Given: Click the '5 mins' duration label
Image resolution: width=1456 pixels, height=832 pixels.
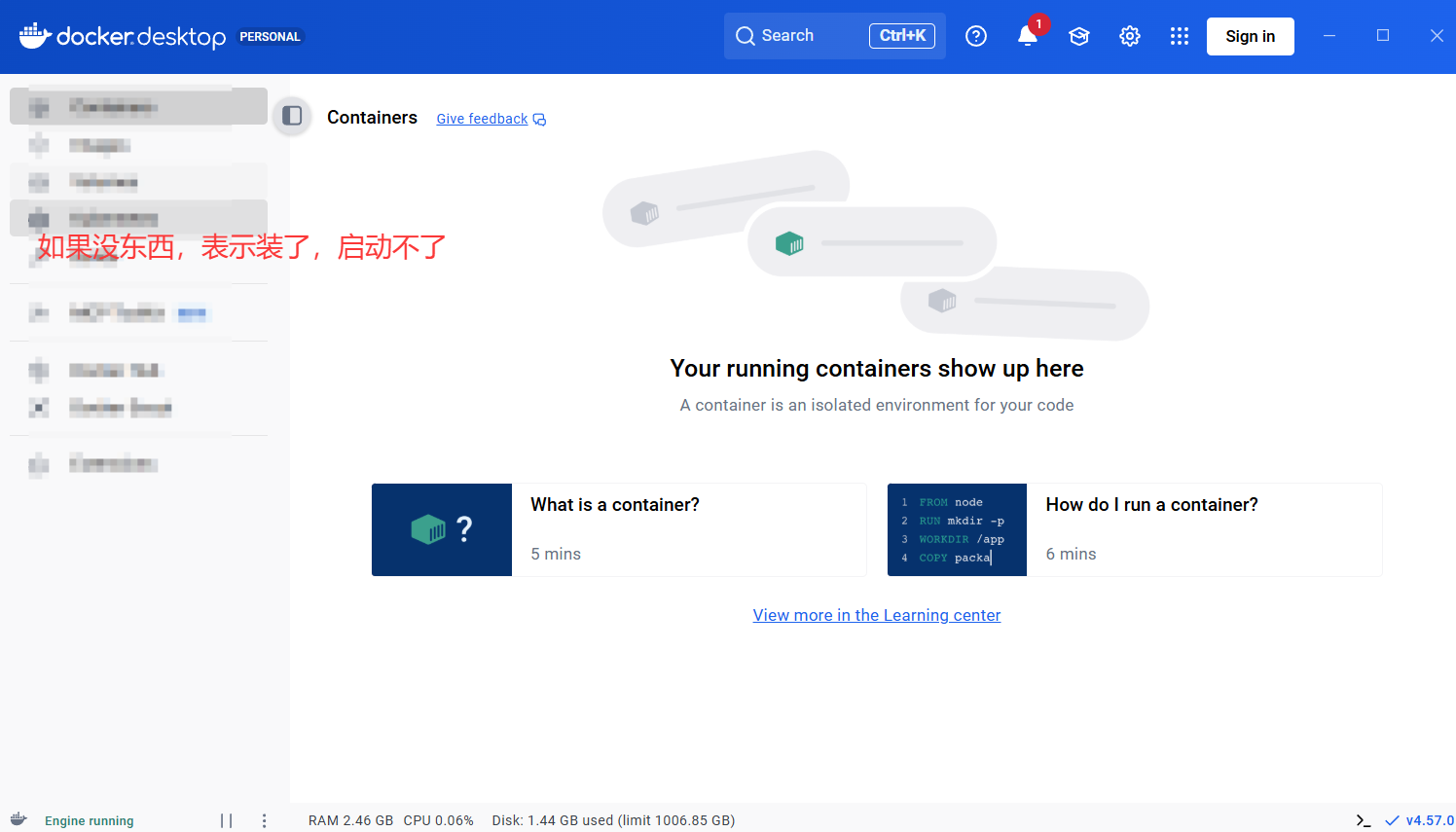Looking at the screenshot, I should (x=556, y=554).
